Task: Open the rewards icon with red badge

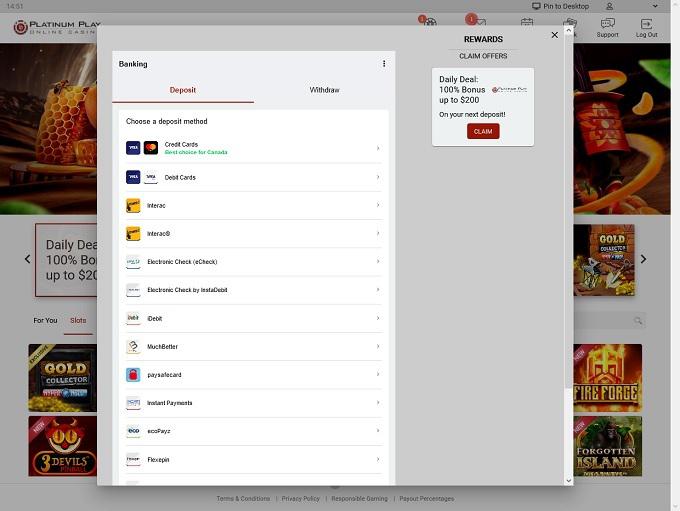Action: tap(428, 20)
